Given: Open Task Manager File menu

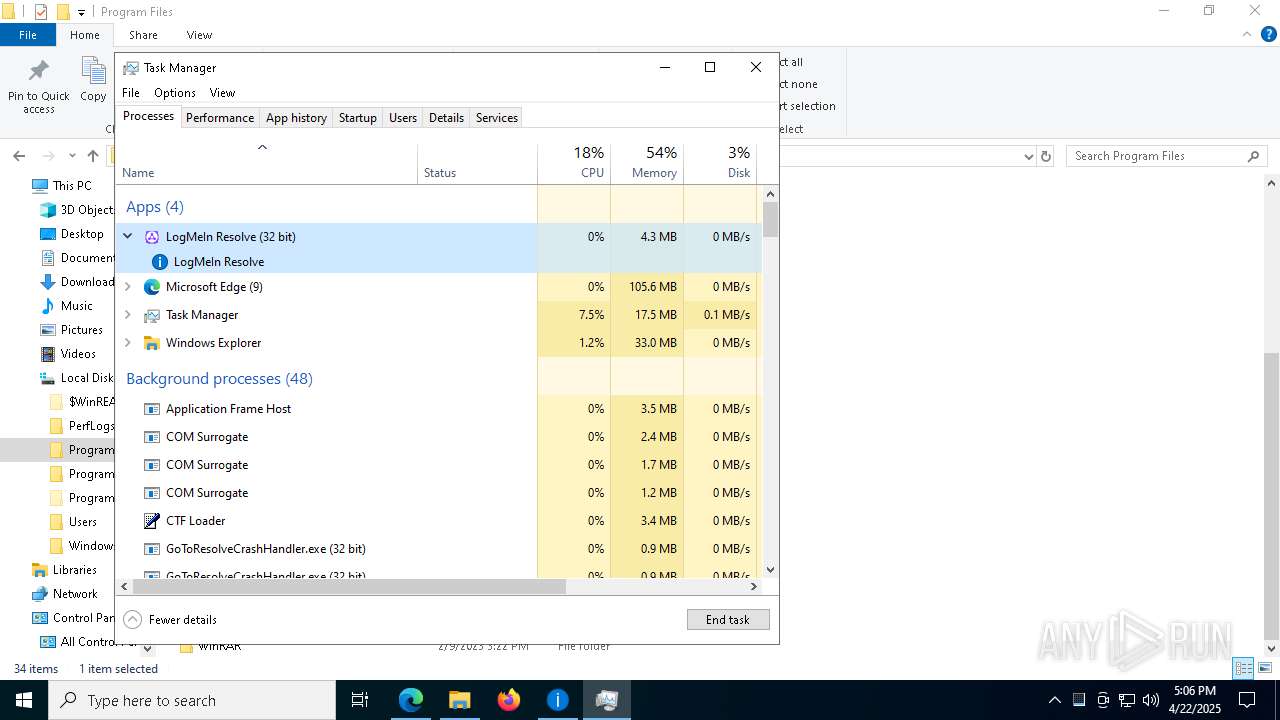Looking at the screenshot, I should (131, 93).
